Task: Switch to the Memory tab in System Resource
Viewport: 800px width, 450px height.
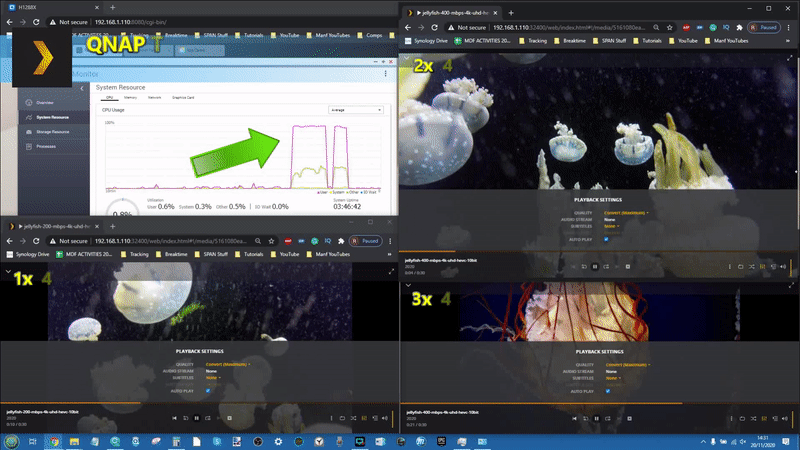Action: (x=130, y=97)
